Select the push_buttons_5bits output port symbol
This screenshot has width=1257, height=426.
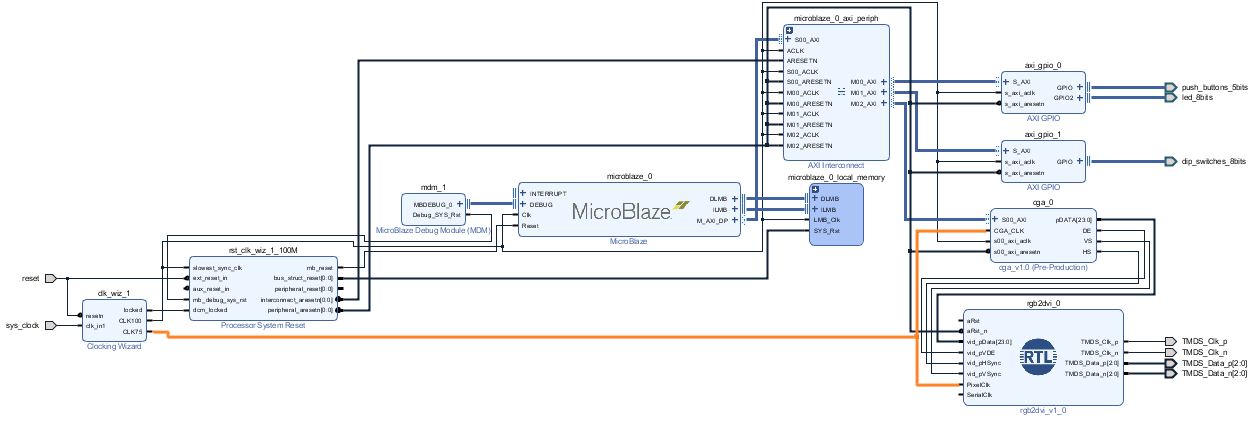tap(1171, 87)
